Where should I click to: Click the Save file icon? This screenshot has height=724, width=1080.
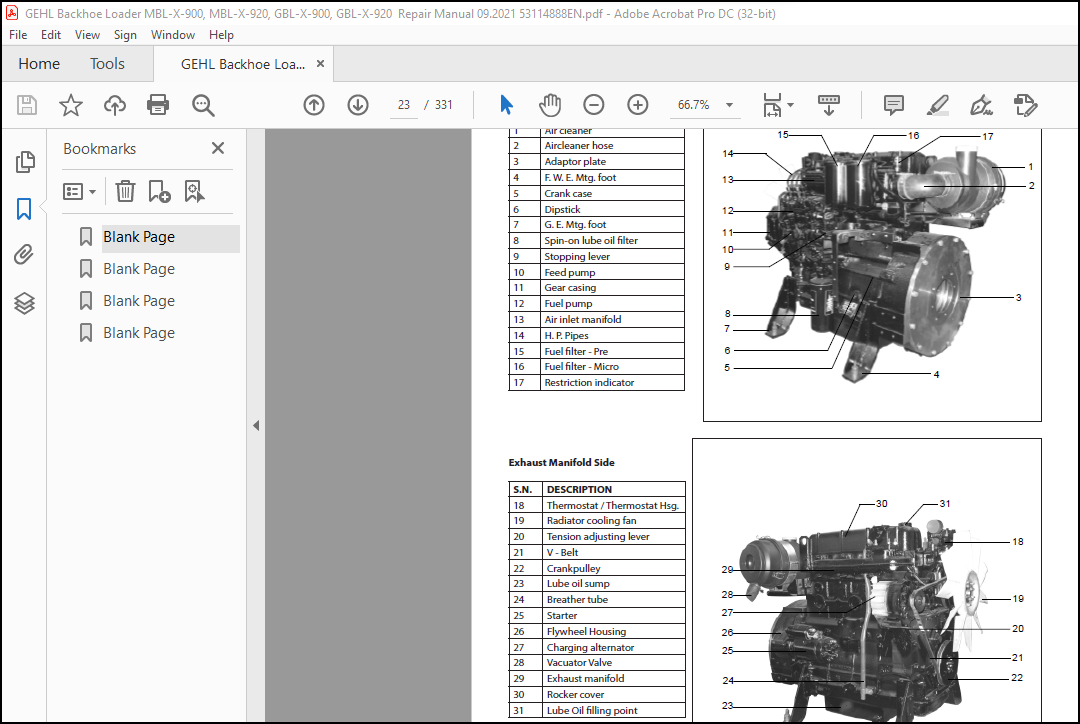pyautogui.click(x=27, y=105)
